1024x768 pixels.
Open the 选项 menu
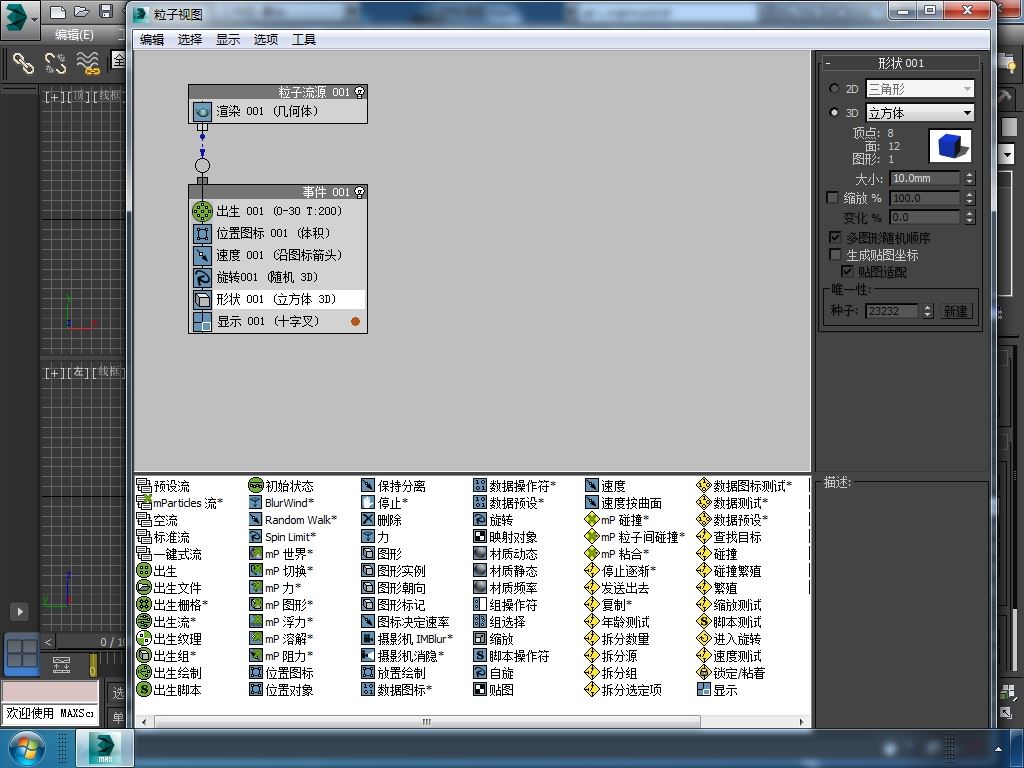point(266,39)
